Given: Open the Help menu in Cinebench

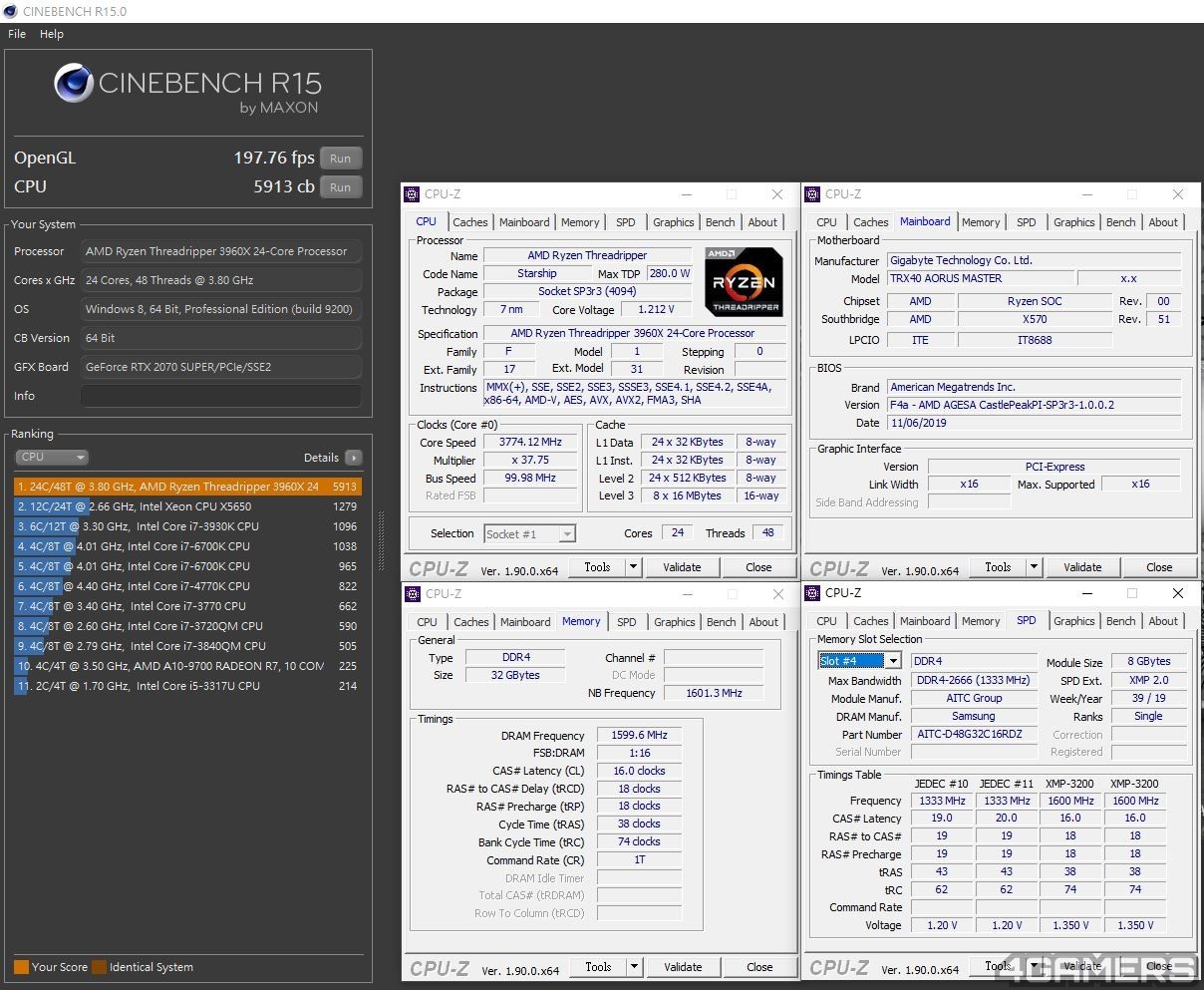Looking at the screenshot, I should coord(52,34).
